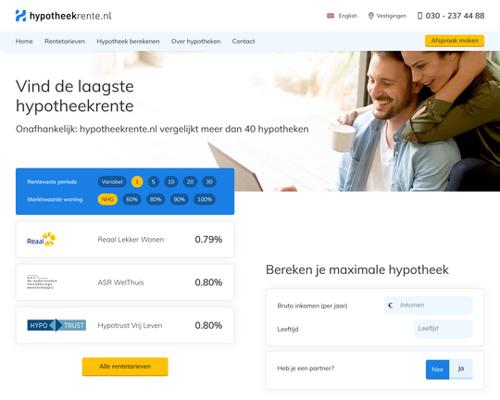500x400 pixels.
Task: Click the Afspraak maken button
Action: 455,41
